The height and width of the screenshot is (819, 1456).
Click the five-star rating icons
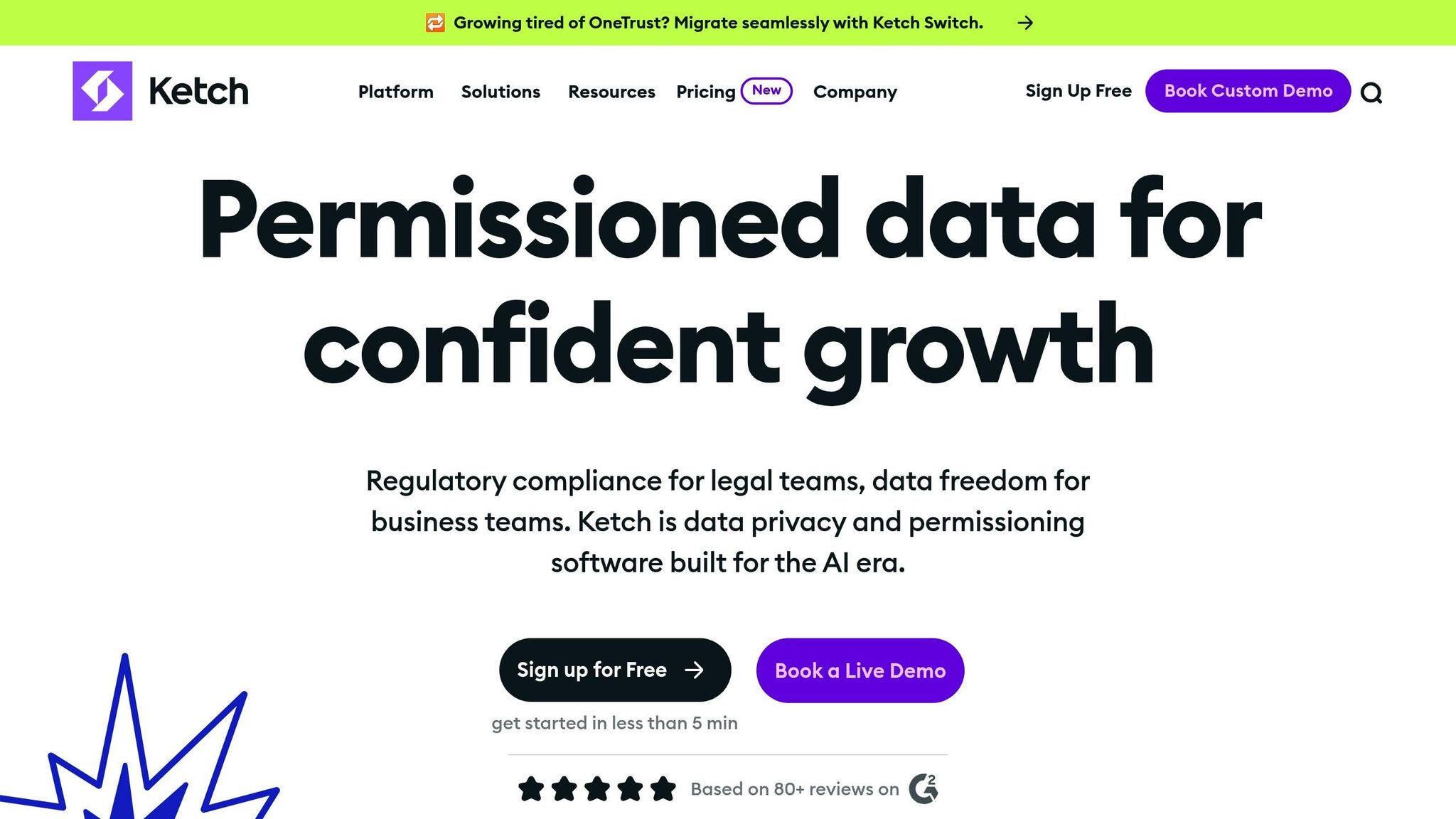pos(597,788)
